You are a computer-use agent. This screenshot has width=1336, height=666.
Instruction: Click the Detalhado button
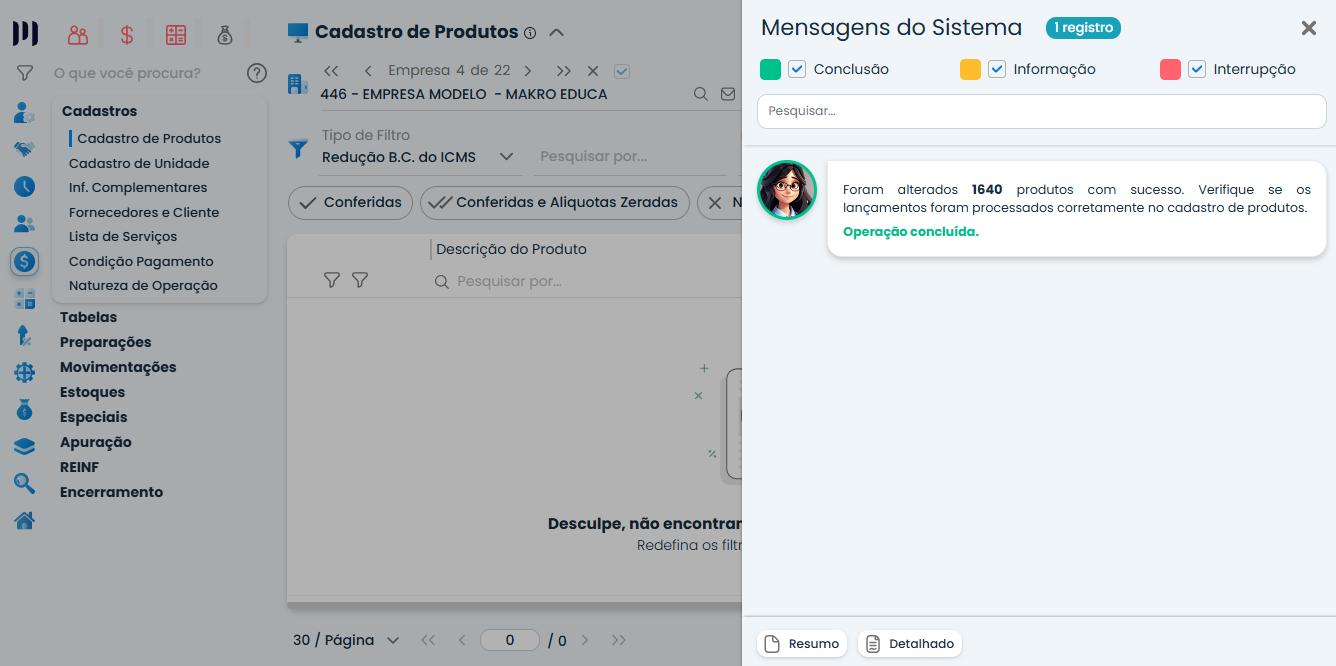(909, 643)
